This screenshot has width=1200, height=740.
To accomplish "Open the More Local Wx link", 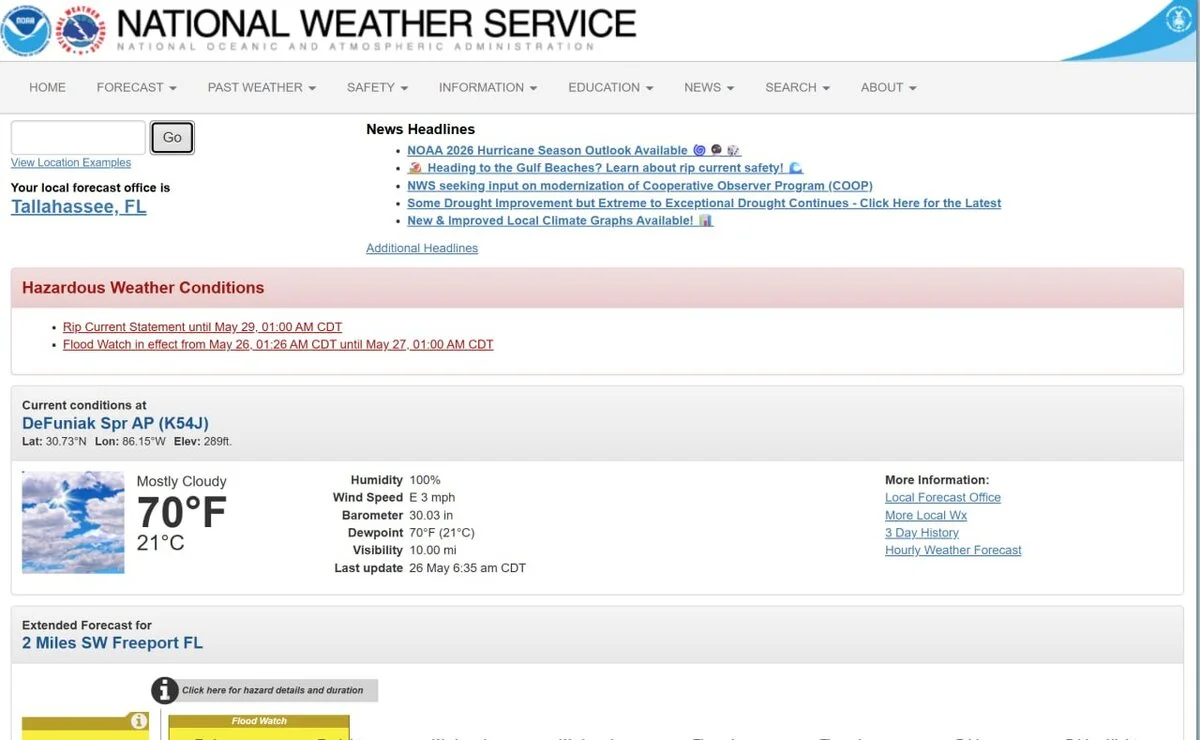I will [926, 515].
